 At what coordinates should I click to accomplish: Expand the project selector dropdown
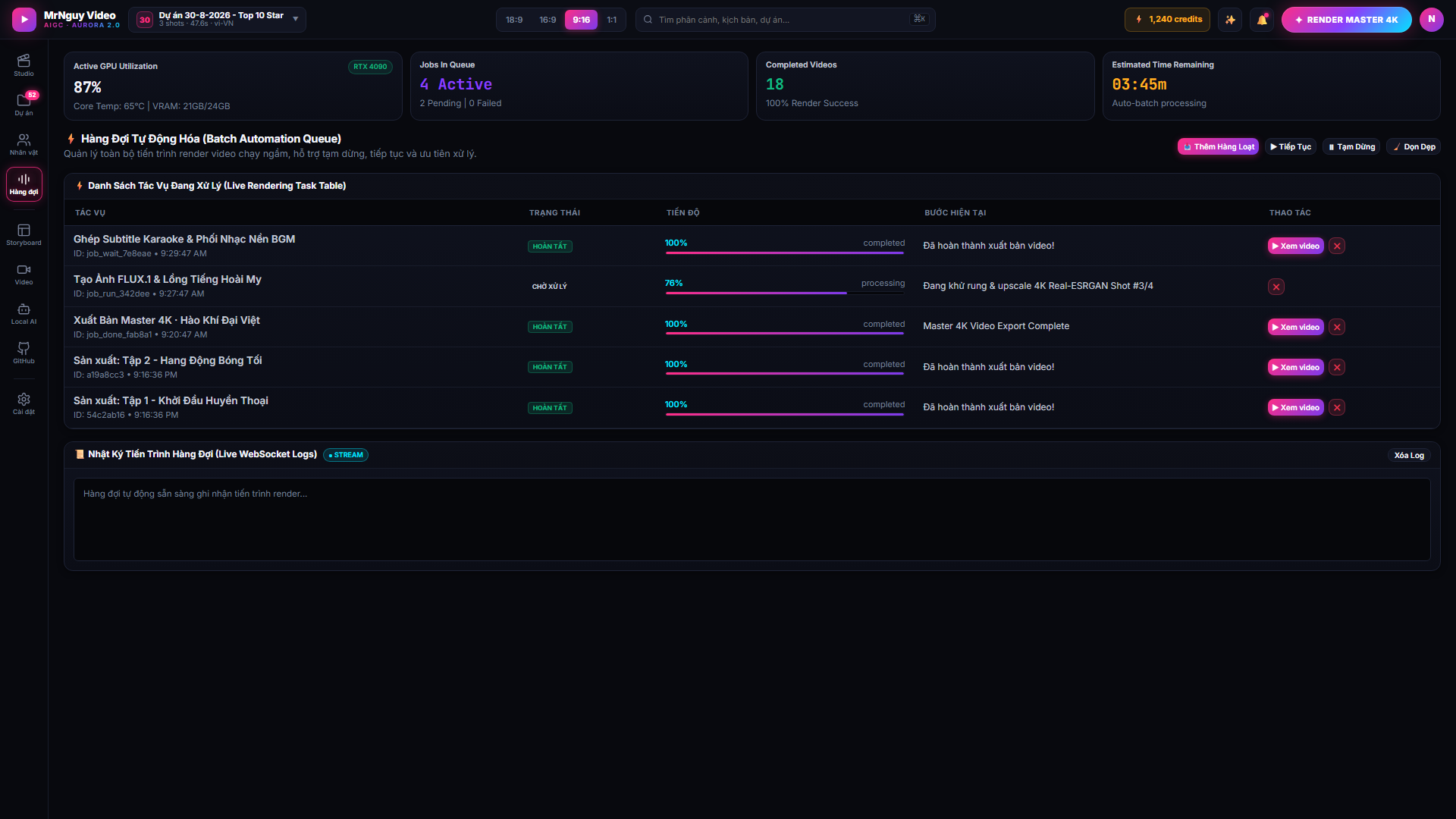pyautogui.click(x=218, y=20)
